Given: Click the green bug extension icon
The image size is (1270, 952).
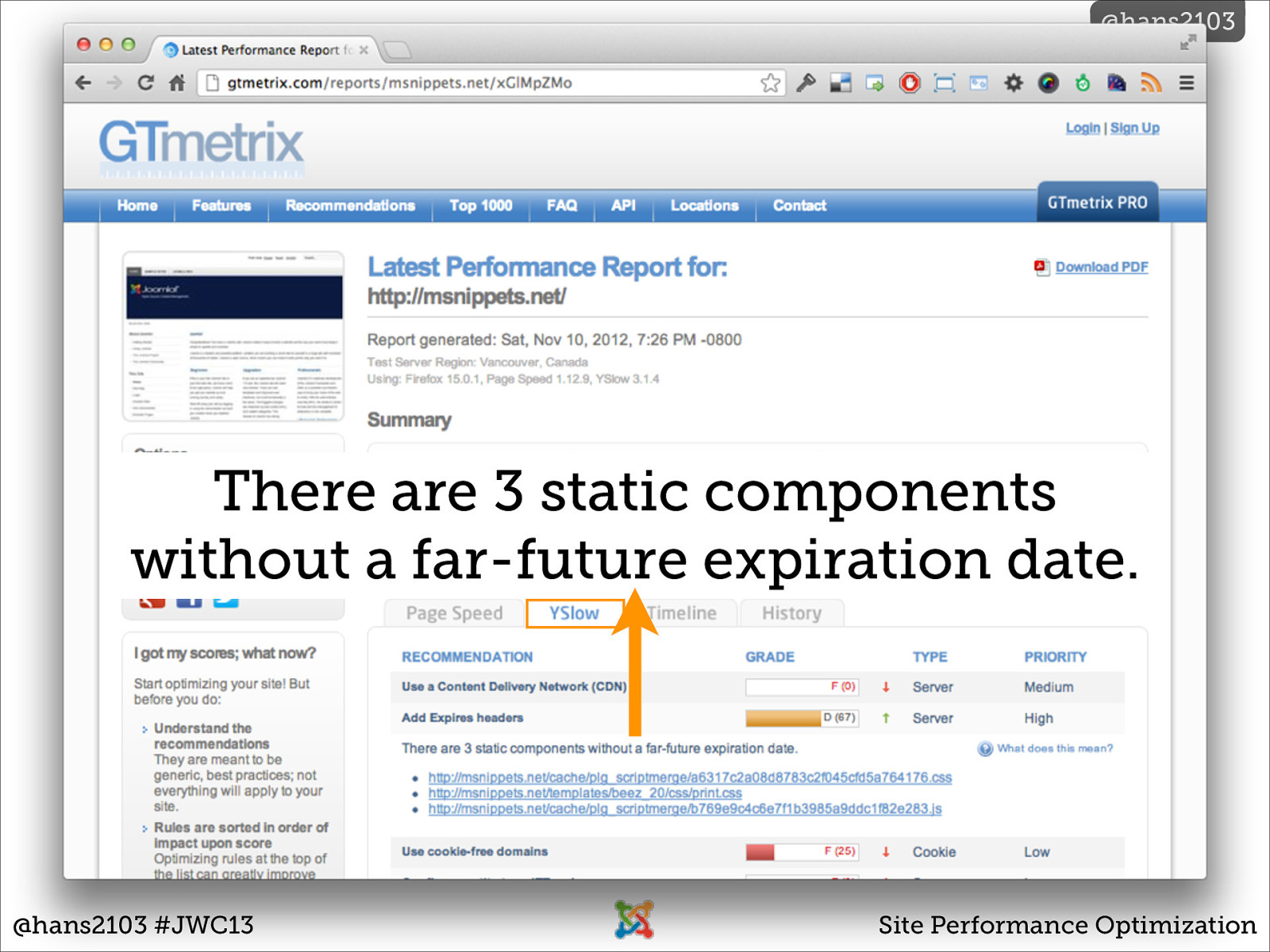Looking at the screenshot, I should click(1083, 83).
